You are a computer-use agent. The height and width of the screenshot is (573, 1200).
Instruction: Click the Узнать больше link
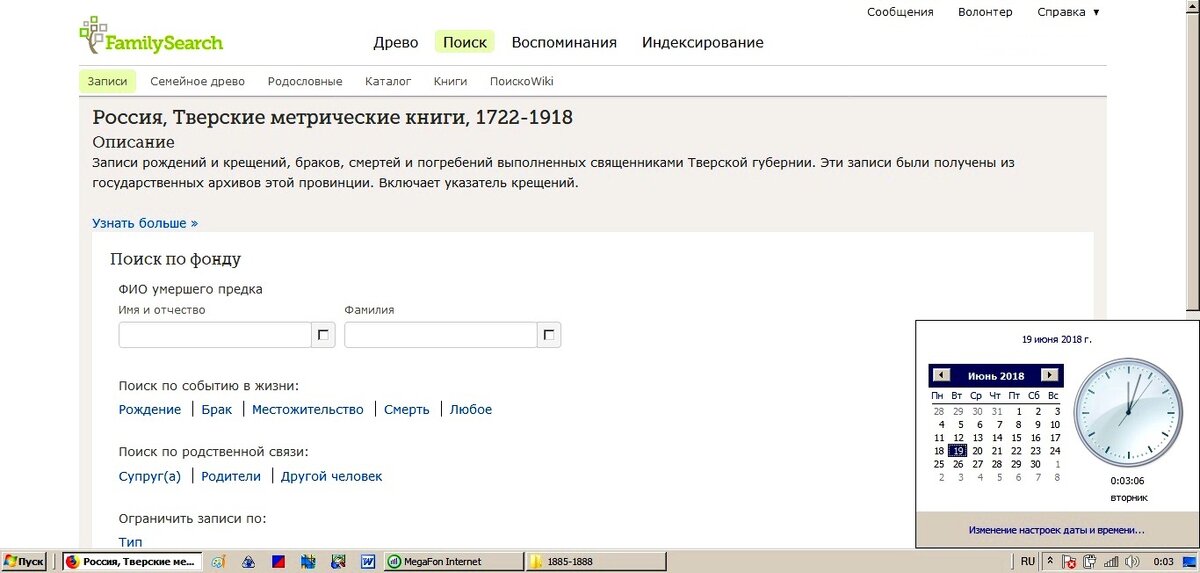(145, 223)
